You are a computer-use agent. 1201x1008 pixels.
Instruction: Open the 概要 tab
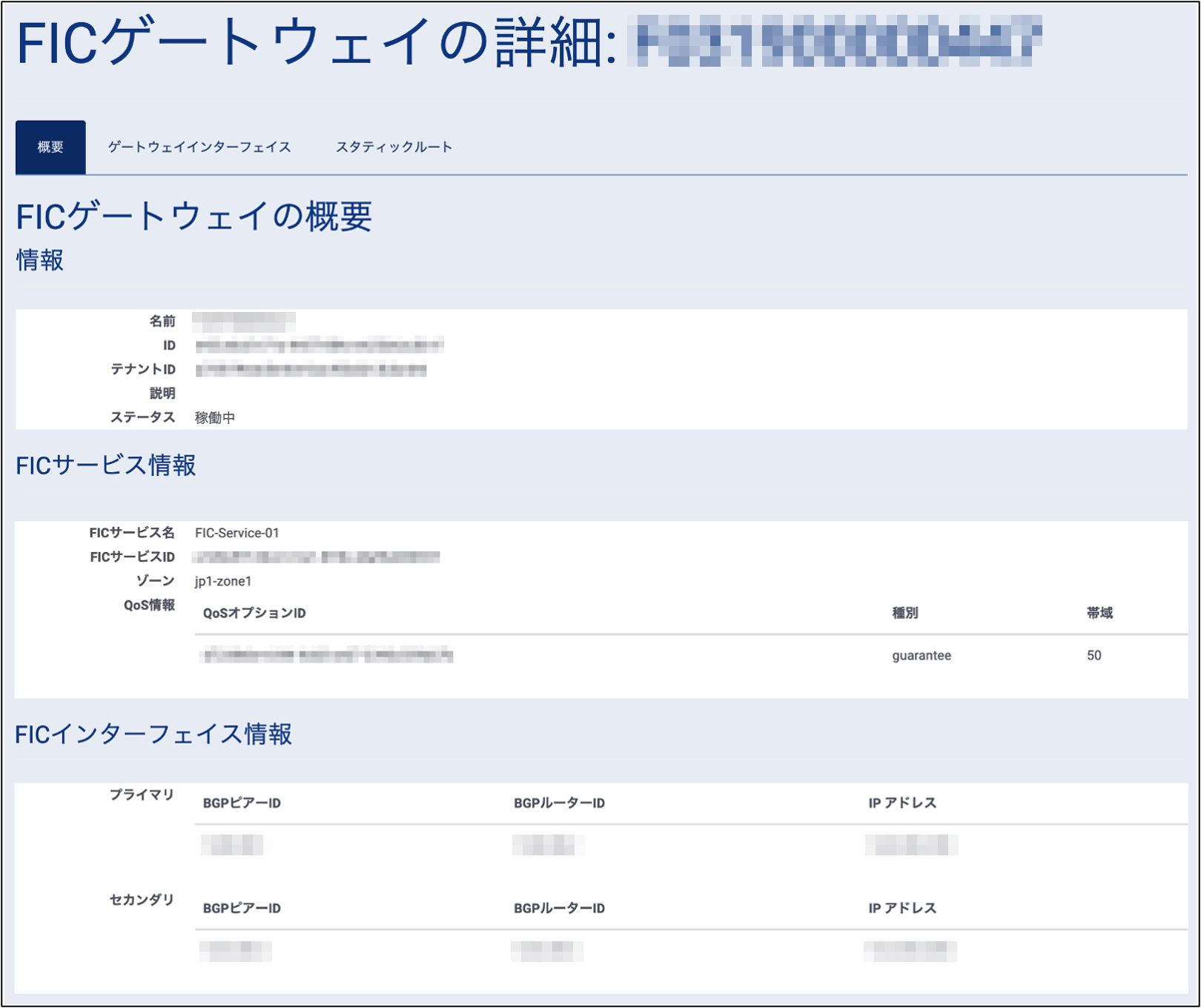click(50, 147)
